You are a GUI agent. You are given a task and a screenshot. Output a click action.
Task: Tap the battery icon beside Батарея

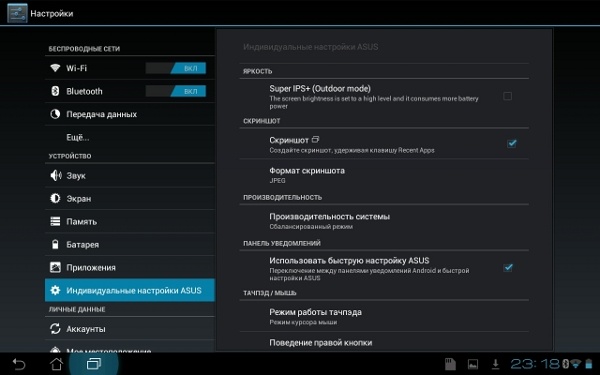click(55, 244)
